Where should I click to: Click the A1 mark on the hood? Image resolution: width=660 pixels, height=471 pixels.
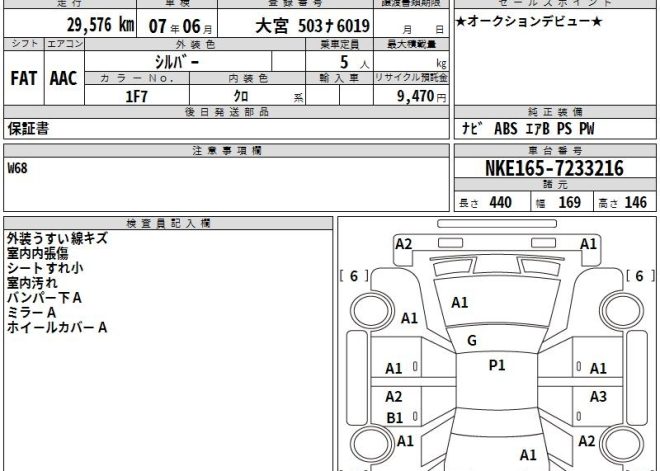[460, 302]
